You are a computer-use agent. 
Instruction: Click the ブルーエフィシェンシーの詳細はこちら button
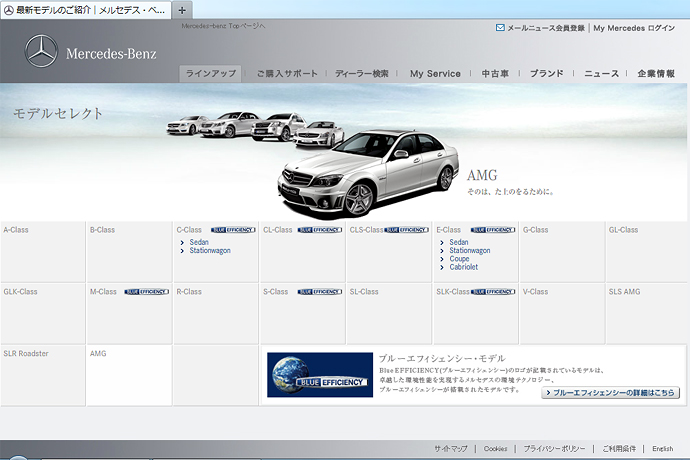611,393
